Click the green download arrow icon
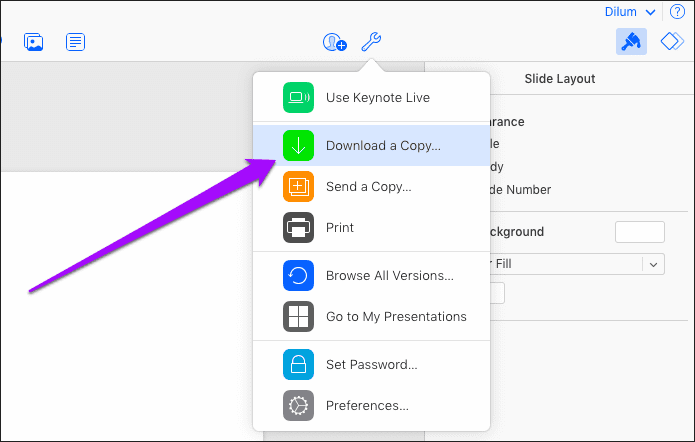Viewport: 695px width, 442px height. (x=298, y=145)
